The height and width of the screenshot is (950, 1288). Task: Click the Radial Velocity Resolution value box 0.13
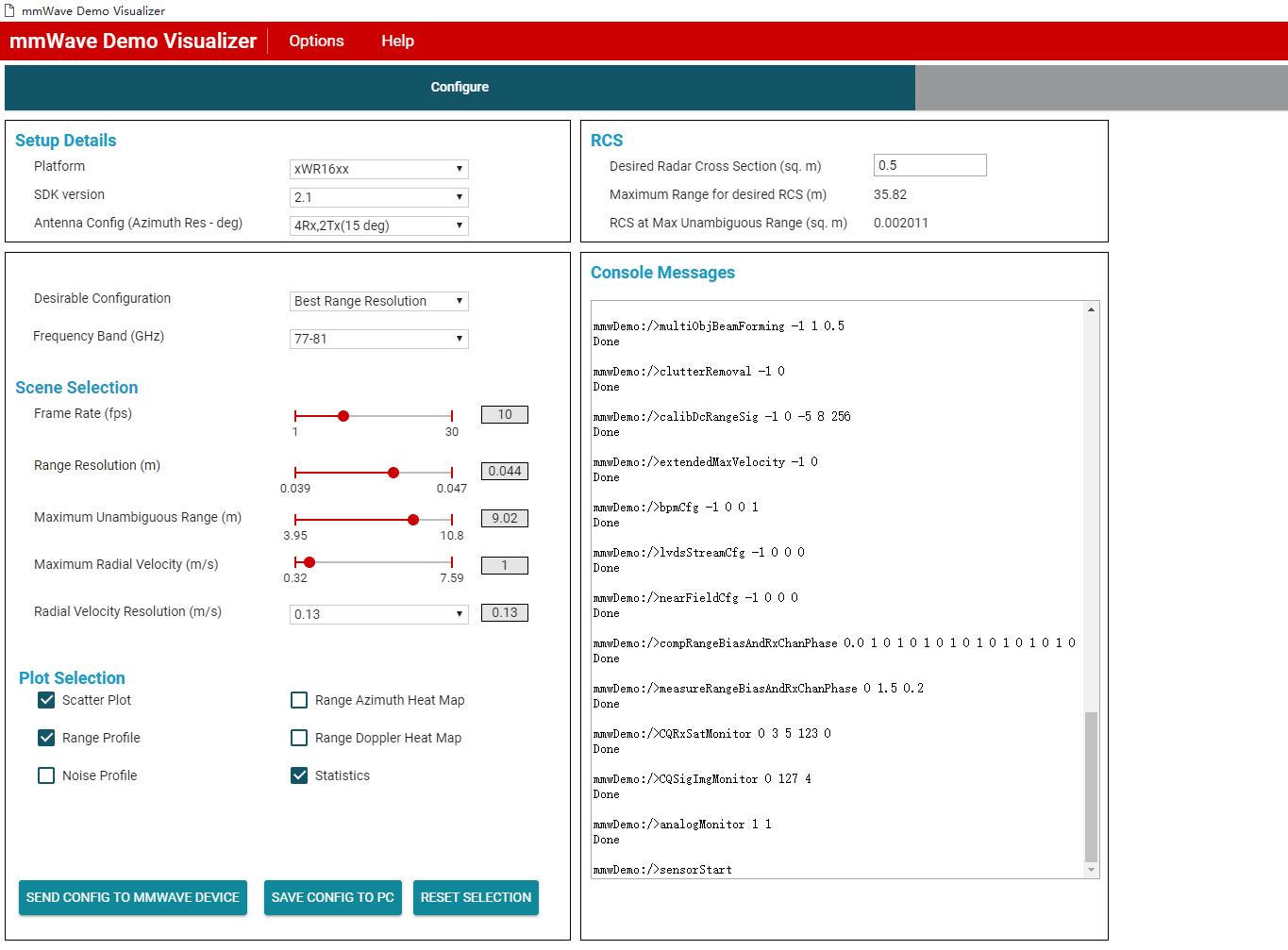pos(505,612)
